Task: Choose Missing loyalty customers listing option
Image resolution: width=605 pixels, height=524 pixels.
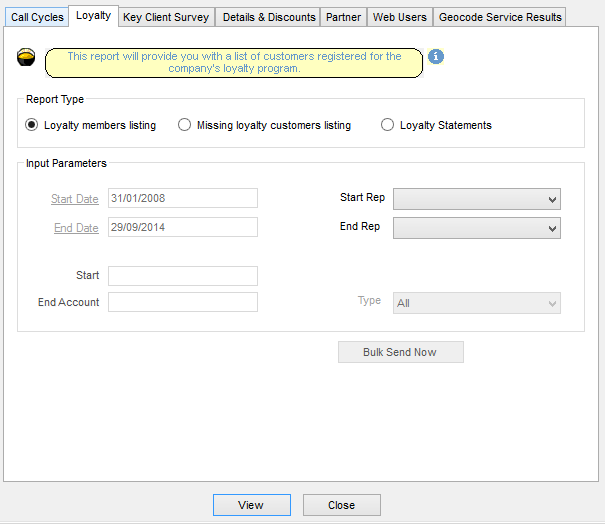Action: pyautogui.click(x=184, y=125)
